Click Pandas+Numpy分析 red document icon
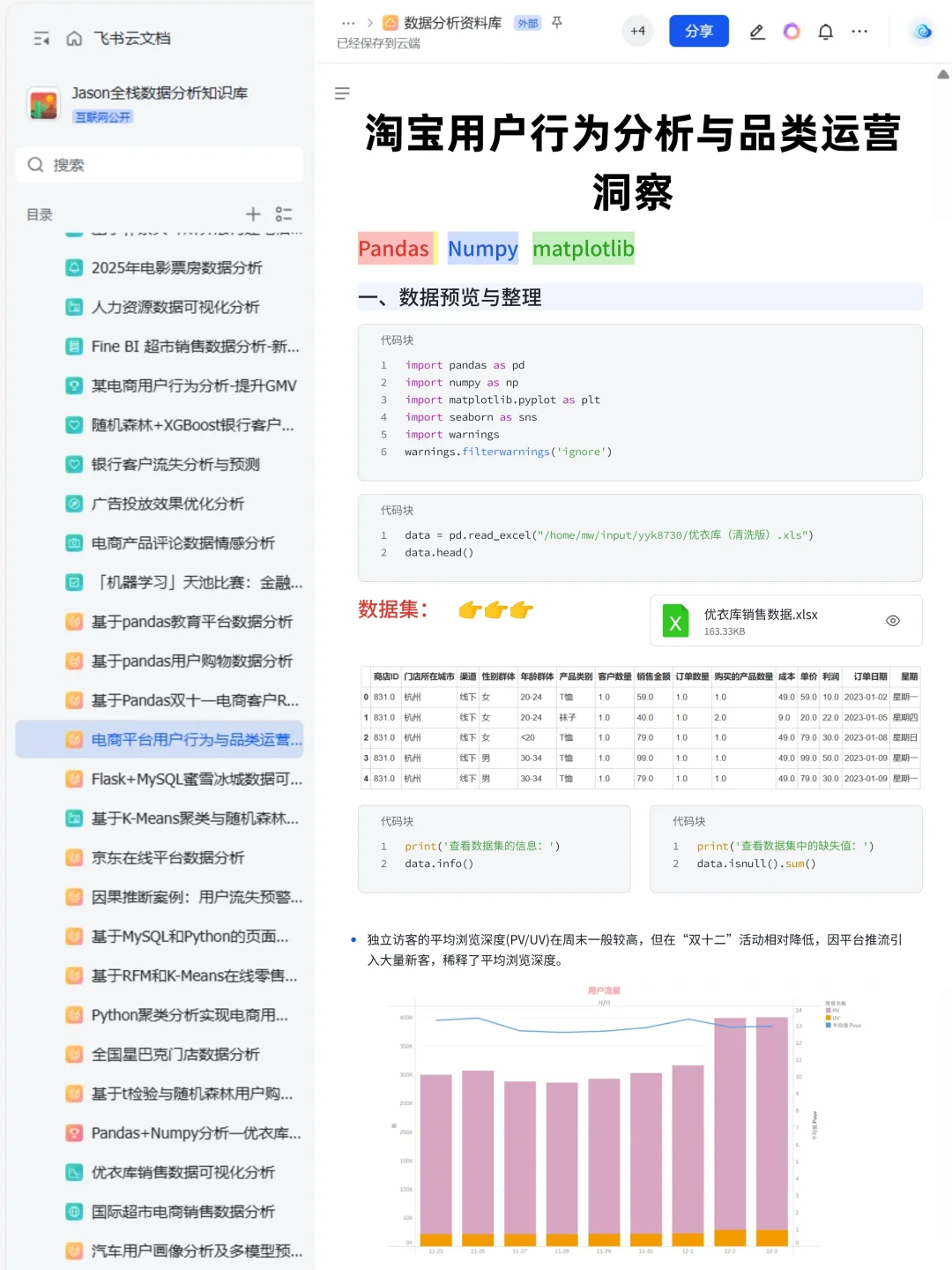952x1270 pixels. [75, 1132]
